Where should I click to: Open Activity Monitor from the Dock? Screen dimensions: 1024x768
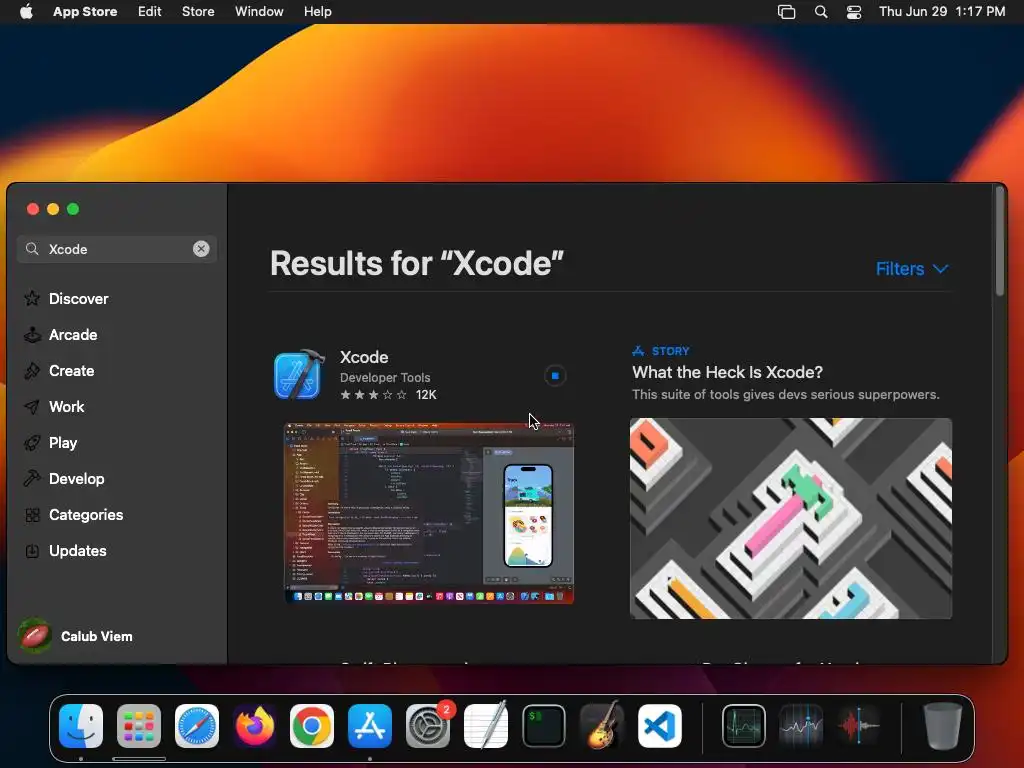pos(744,726)
